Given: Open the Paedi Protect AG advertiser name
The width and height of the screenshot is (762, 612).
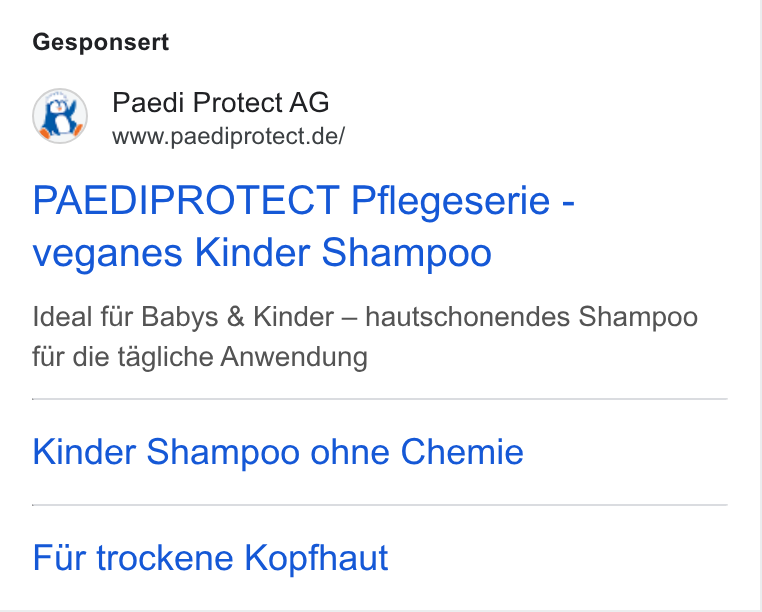Looking at the screenshot, I should [221, 103].
